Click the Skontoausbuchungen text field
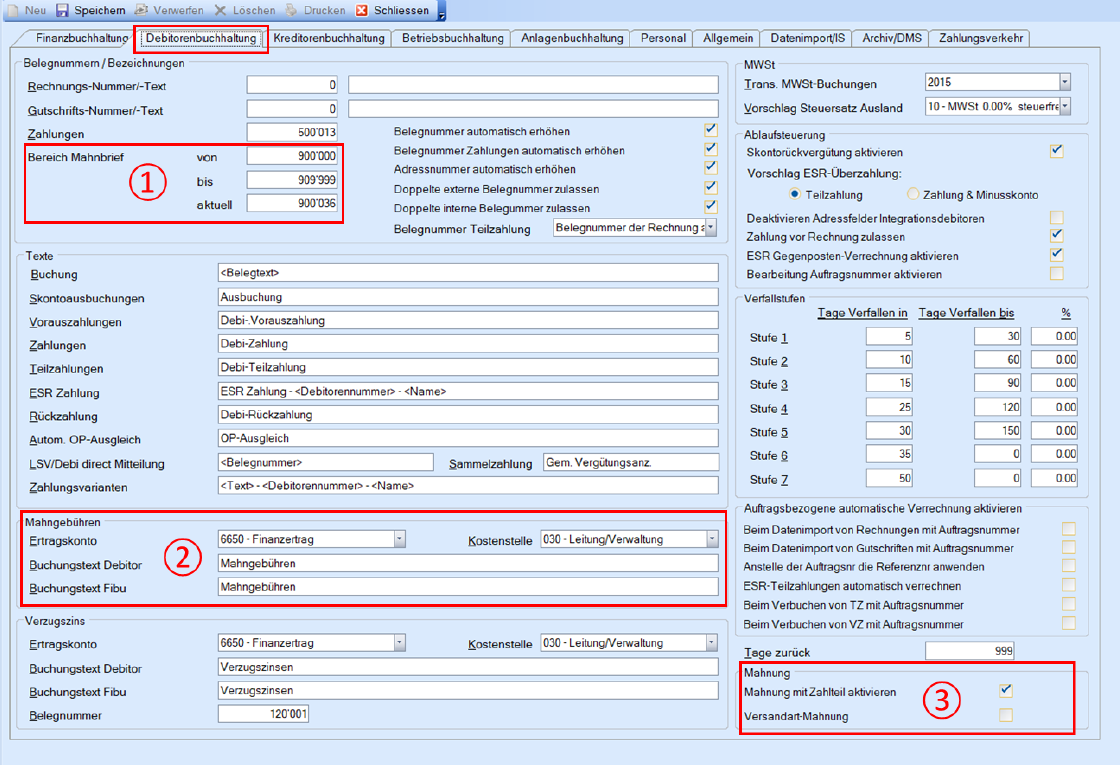The image size is (1120, 765). (x=468, y=297)
